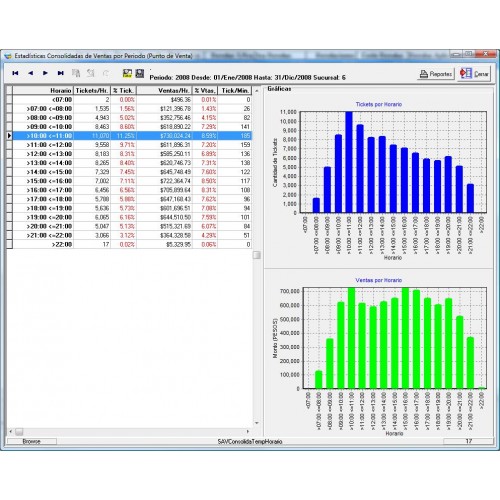Viewport: 500px width, 500px height.
Task: Click the black-and-white chart icon
Action: 140,73
